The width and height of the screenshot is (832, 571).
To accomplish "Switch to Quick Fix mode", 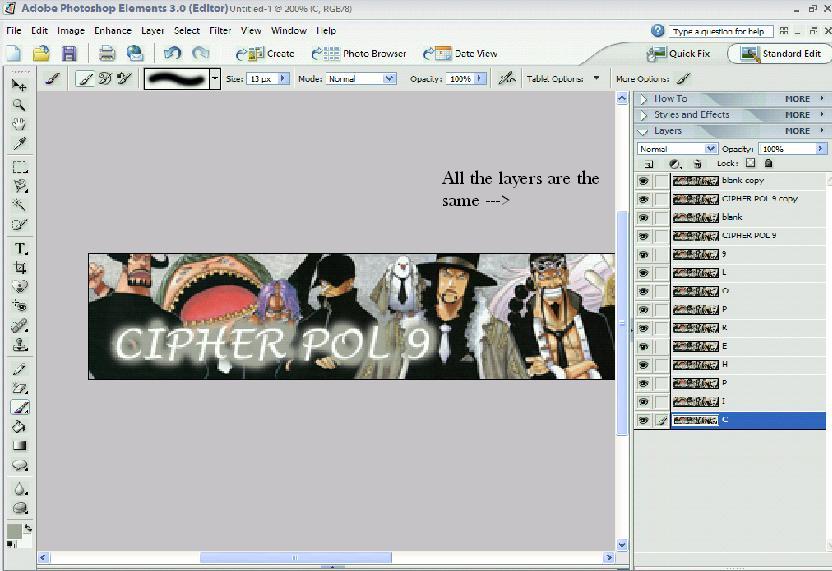I will tap(679, 54).
